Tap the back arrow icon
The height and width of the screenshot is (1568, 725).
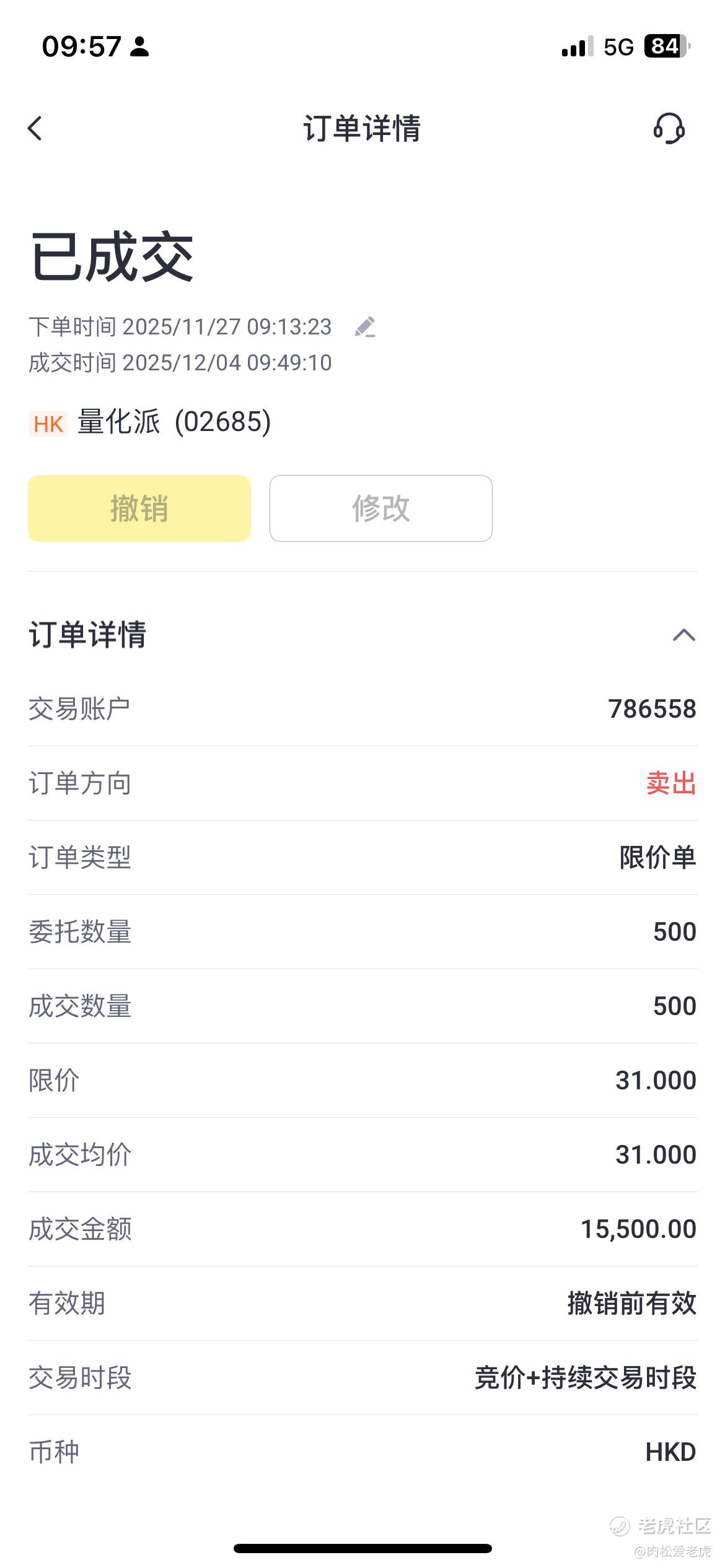35,129
